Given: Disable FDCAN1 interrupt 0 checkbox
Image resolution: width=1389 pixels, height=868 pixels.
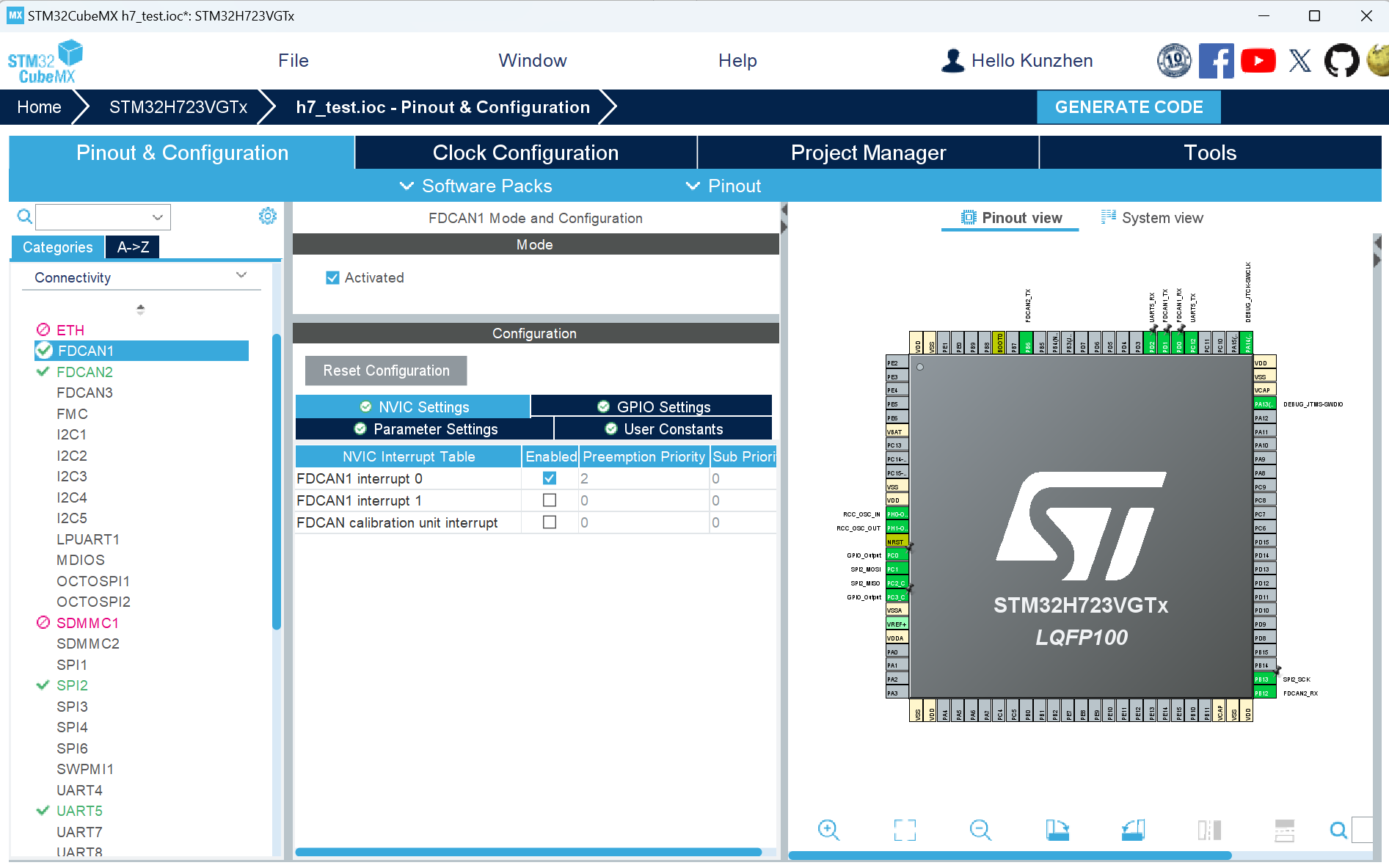Looking at the screenshot, I should pos(549,478).
